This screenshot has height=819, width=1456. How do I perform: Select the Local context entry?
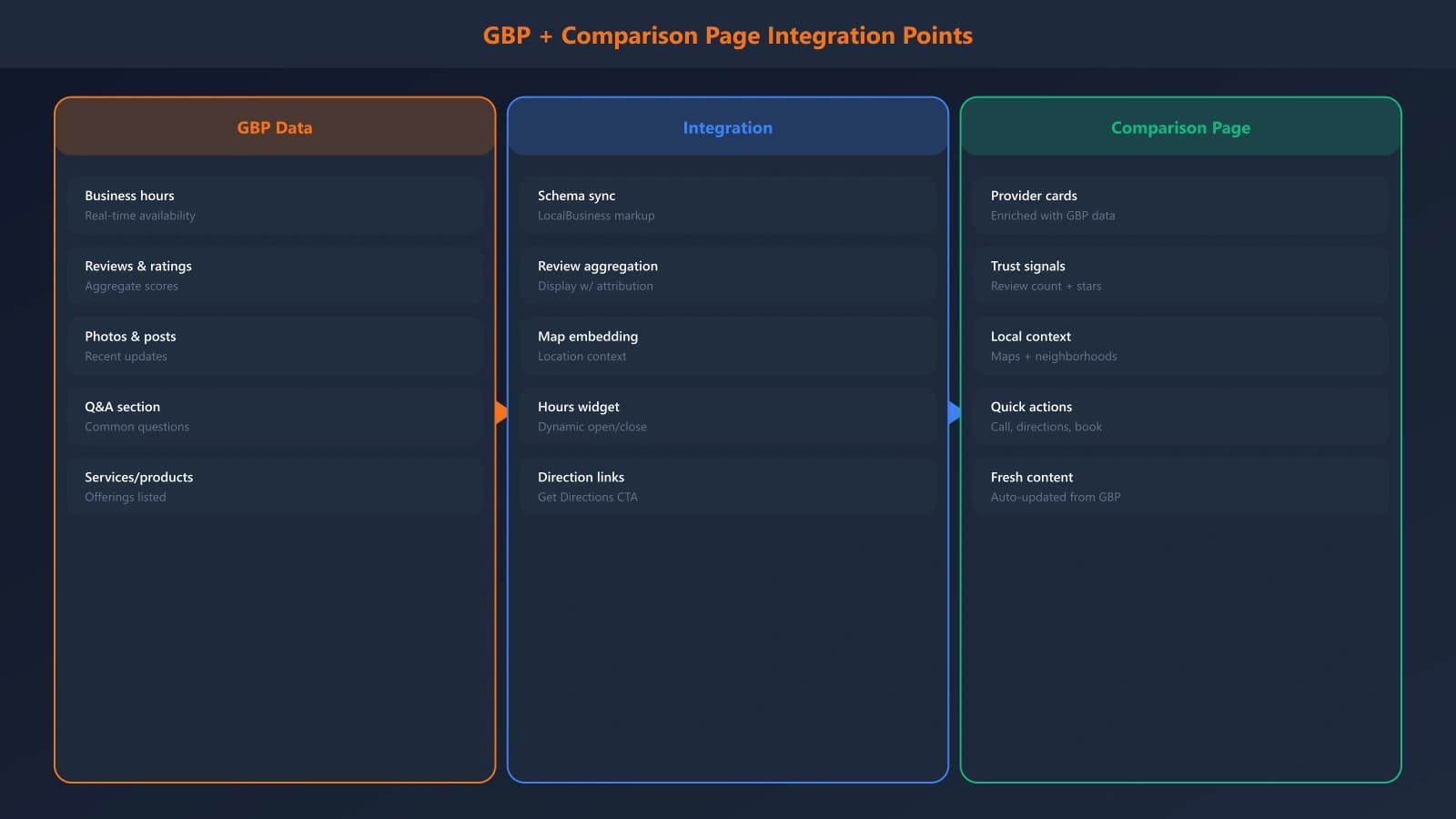tap(1179, 345)
